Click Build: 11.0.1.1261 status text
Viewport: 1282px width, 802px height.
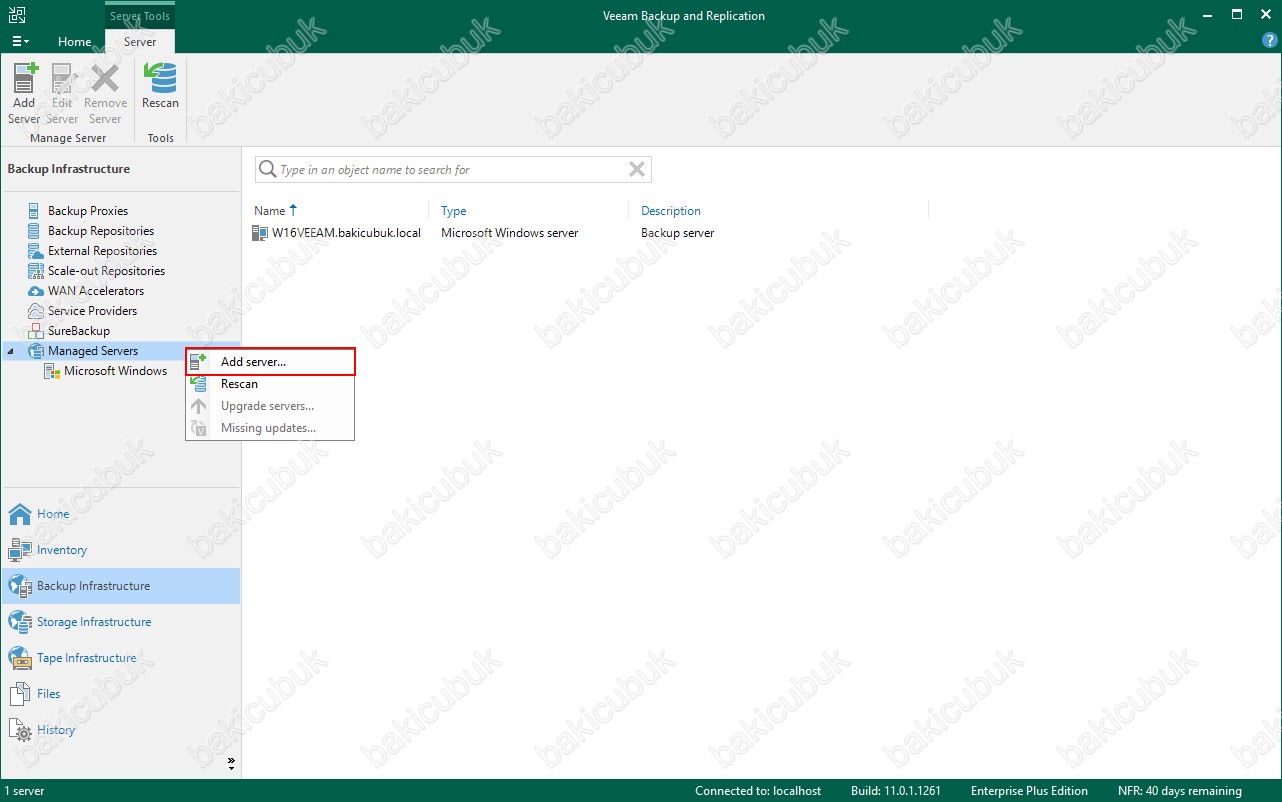point(896,791)
